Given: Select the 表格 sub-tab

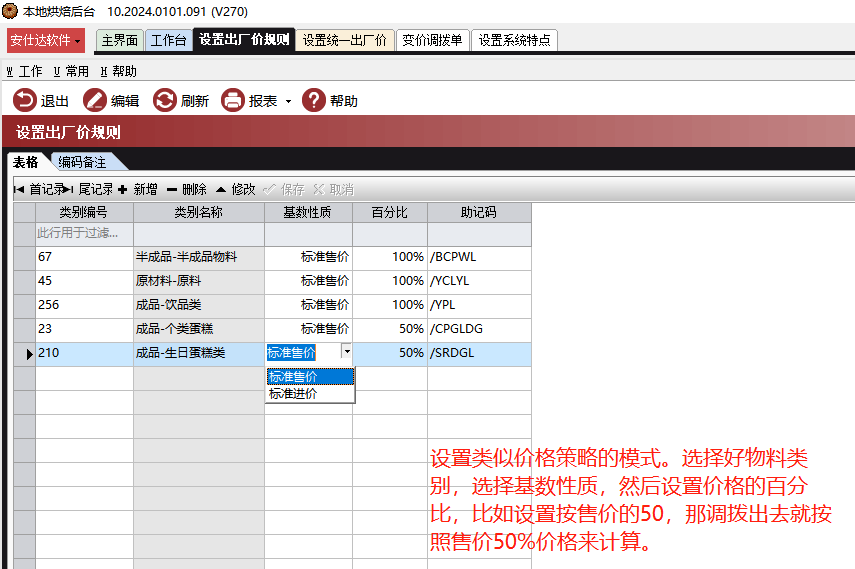Looking at the screenshot, I should (26, 162).
